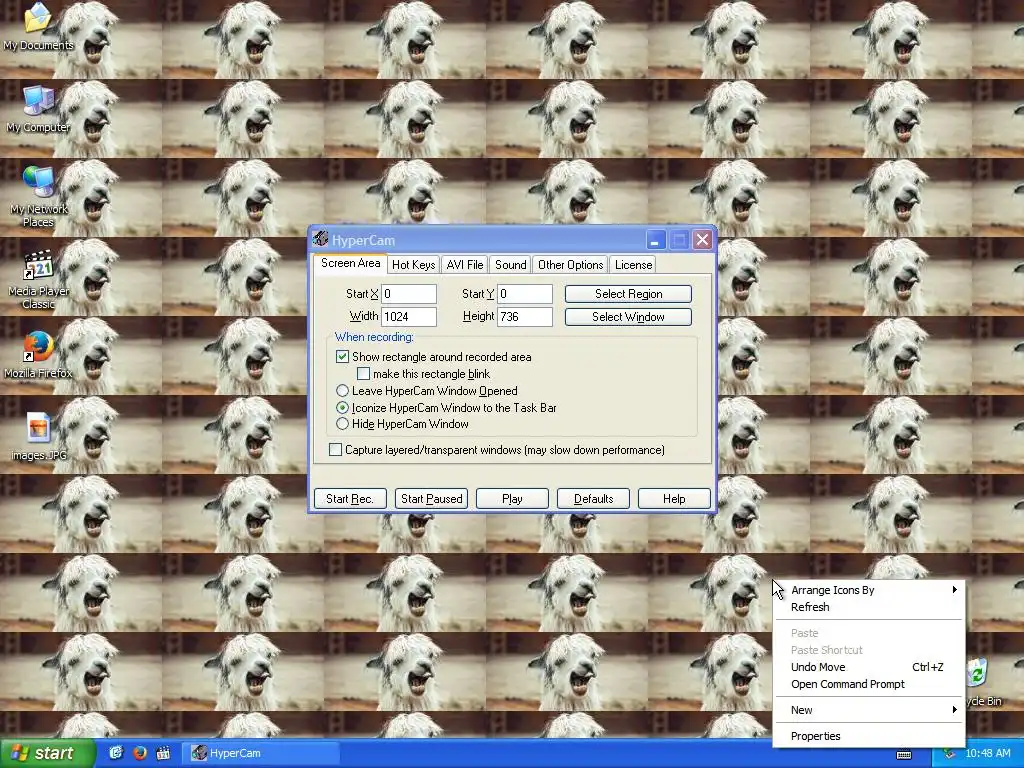Click the Width field showing 1024
Screen dimensions: 1024x768
[409, 317]
